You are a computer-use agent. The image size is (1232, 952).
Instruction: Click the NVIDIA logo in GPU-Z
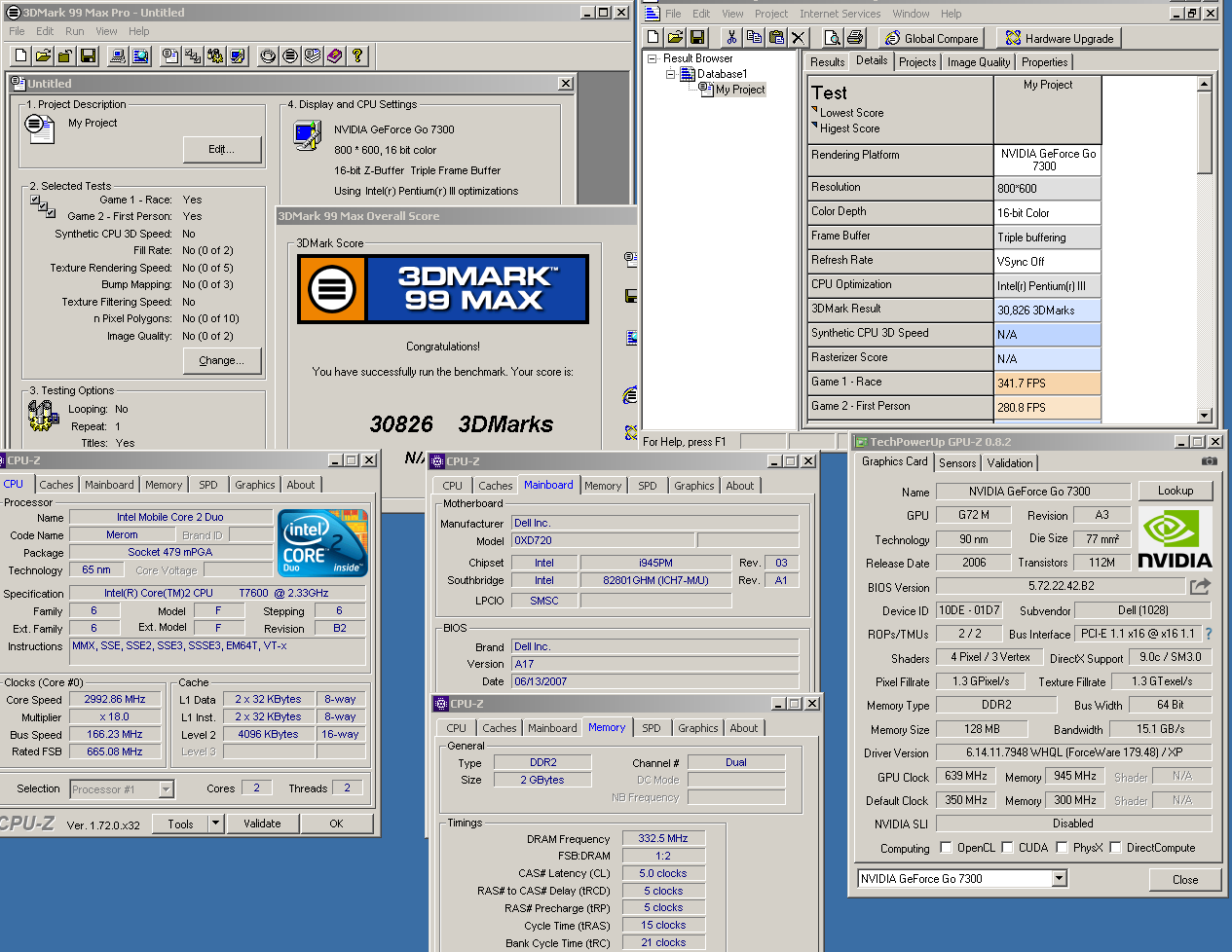(x=1176, y=538)
